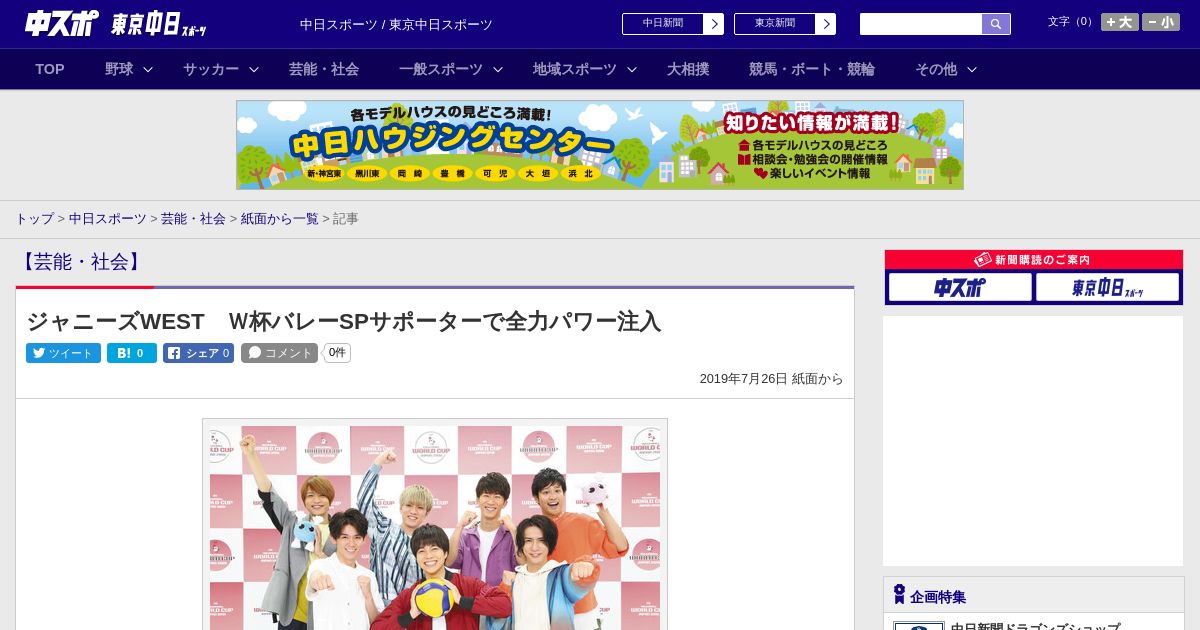The width and height of the screenshot is (1200, 630).
Task: Click the search text field
Action: pyautogui.click(x=921, y=24)
